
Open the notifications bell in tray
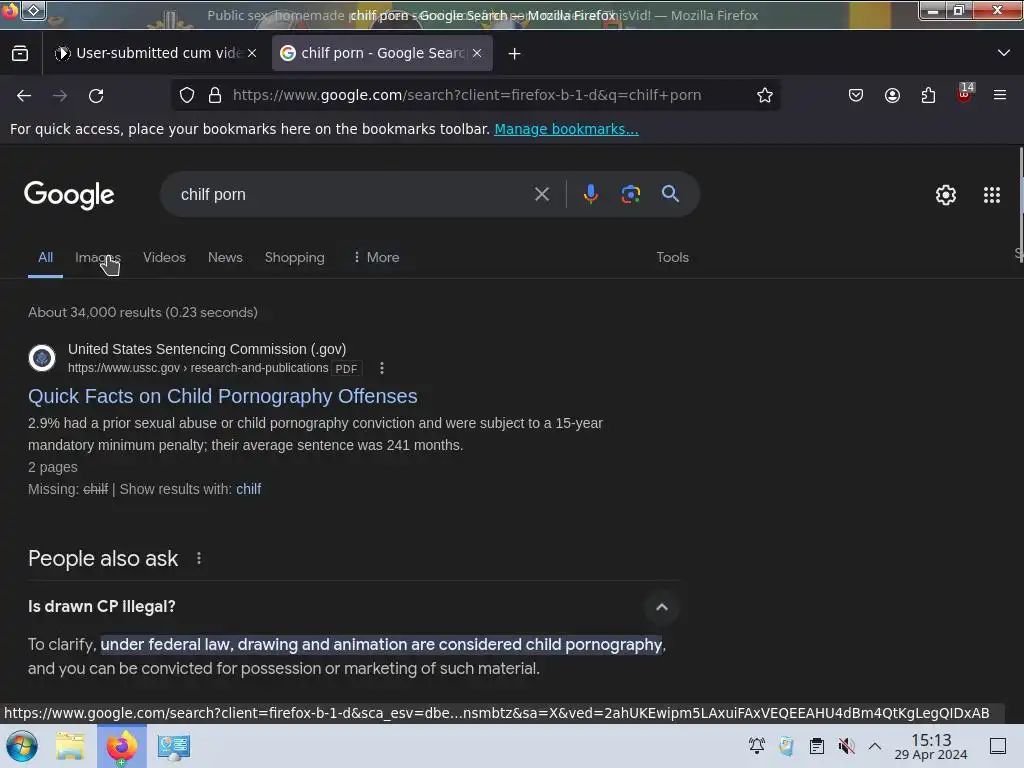point(757,746)
